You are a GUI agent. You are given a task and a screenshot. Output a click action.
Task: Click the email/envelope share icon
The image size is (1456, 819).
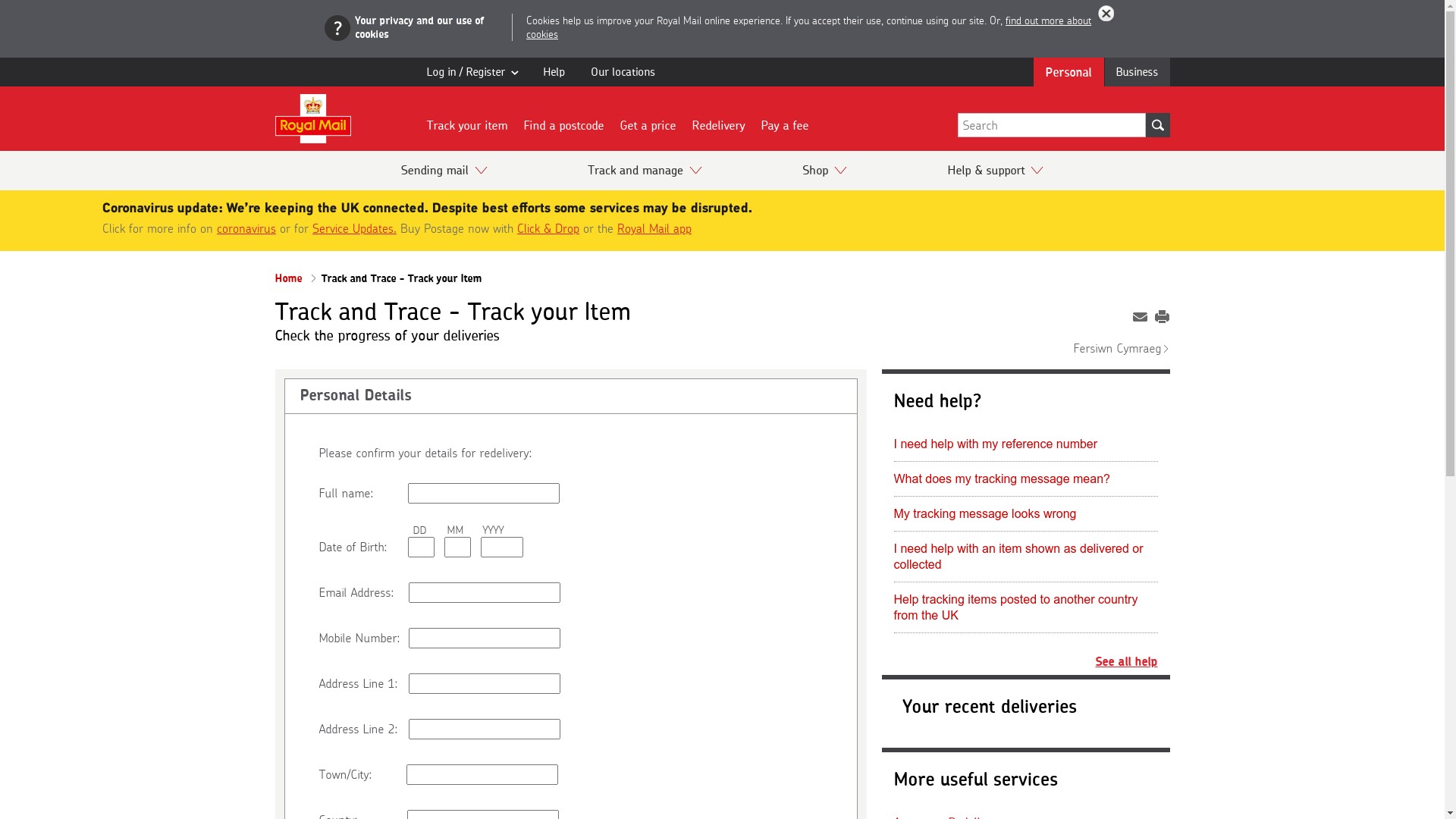click(x=1140, y=317)
